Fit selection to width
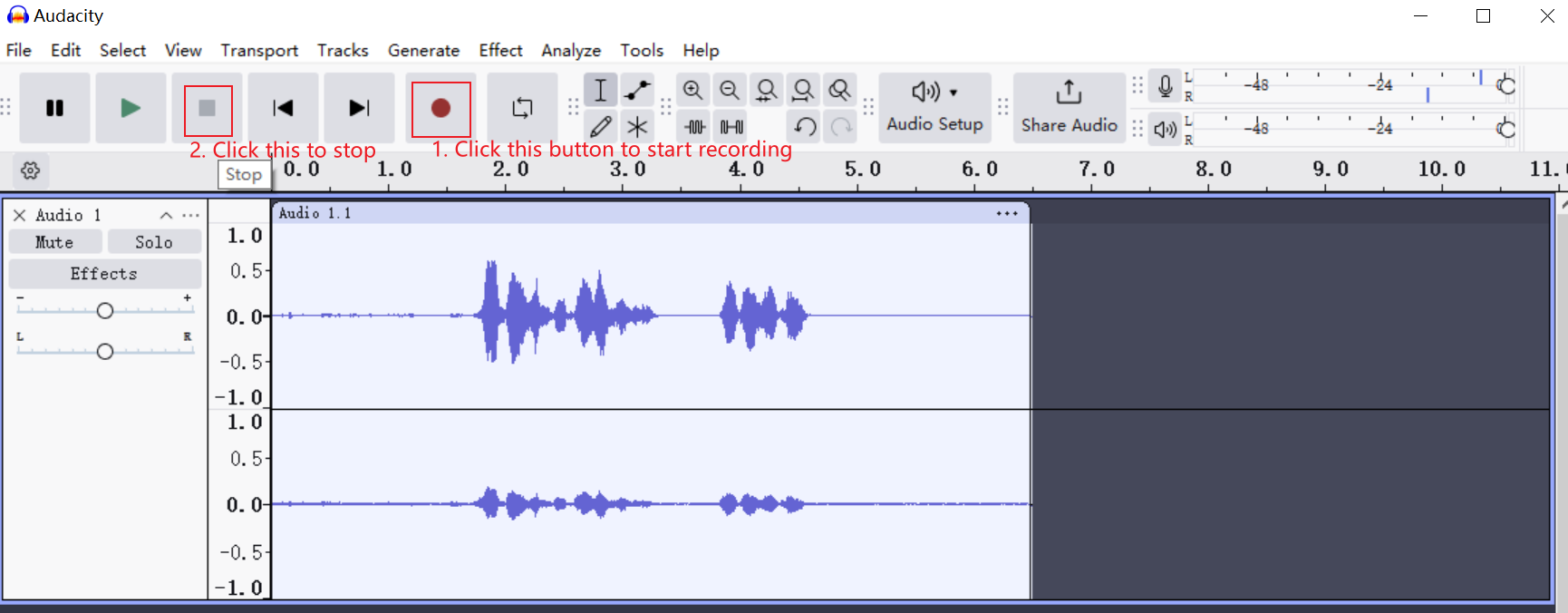The image size is (1568, 613). [767, 90]
